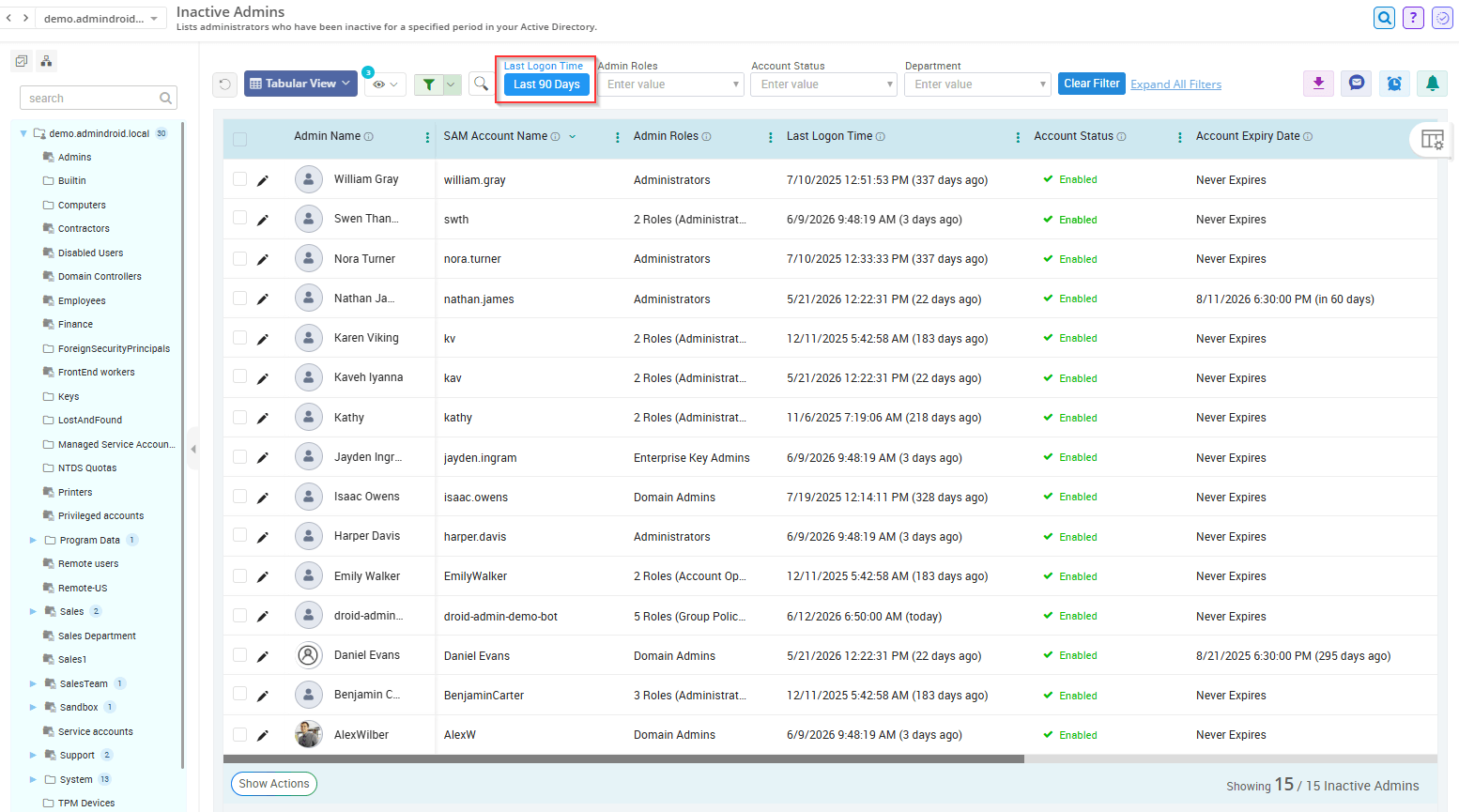Screen dimensions: 1459x812
Task: Click the email report envelope icon
Action: (1357, 84)
